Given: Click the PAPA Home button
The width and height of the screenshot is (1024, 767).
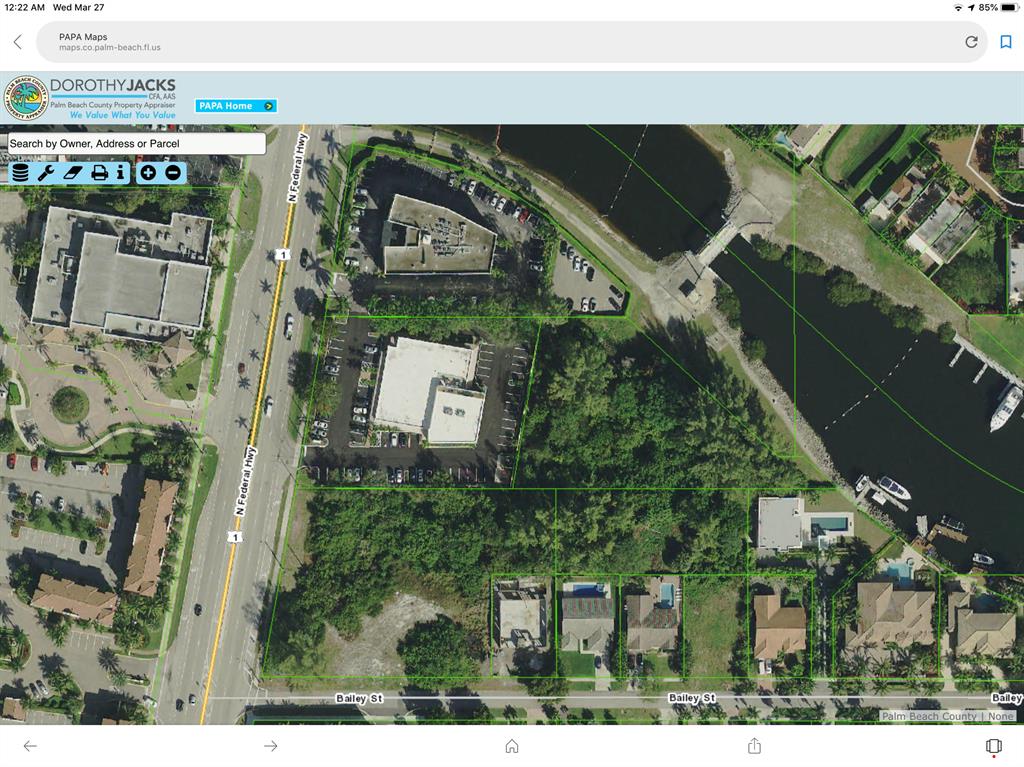Looking at the screenshot, I should [x=235, y=106].
